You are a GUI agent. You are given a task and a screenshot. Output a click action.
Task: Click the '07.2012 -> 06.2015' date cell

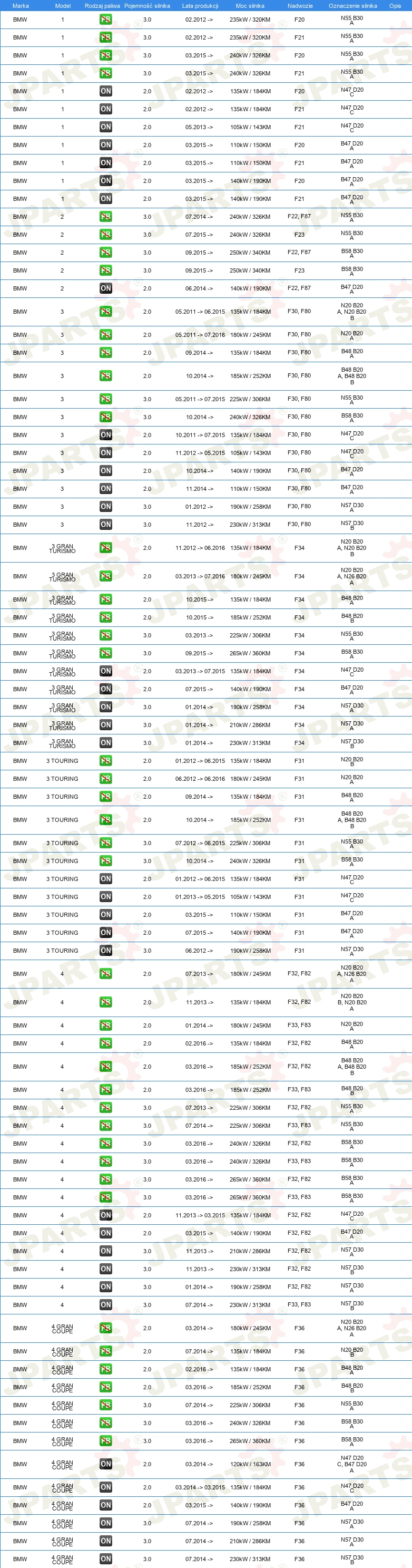(x=200, y=843)
